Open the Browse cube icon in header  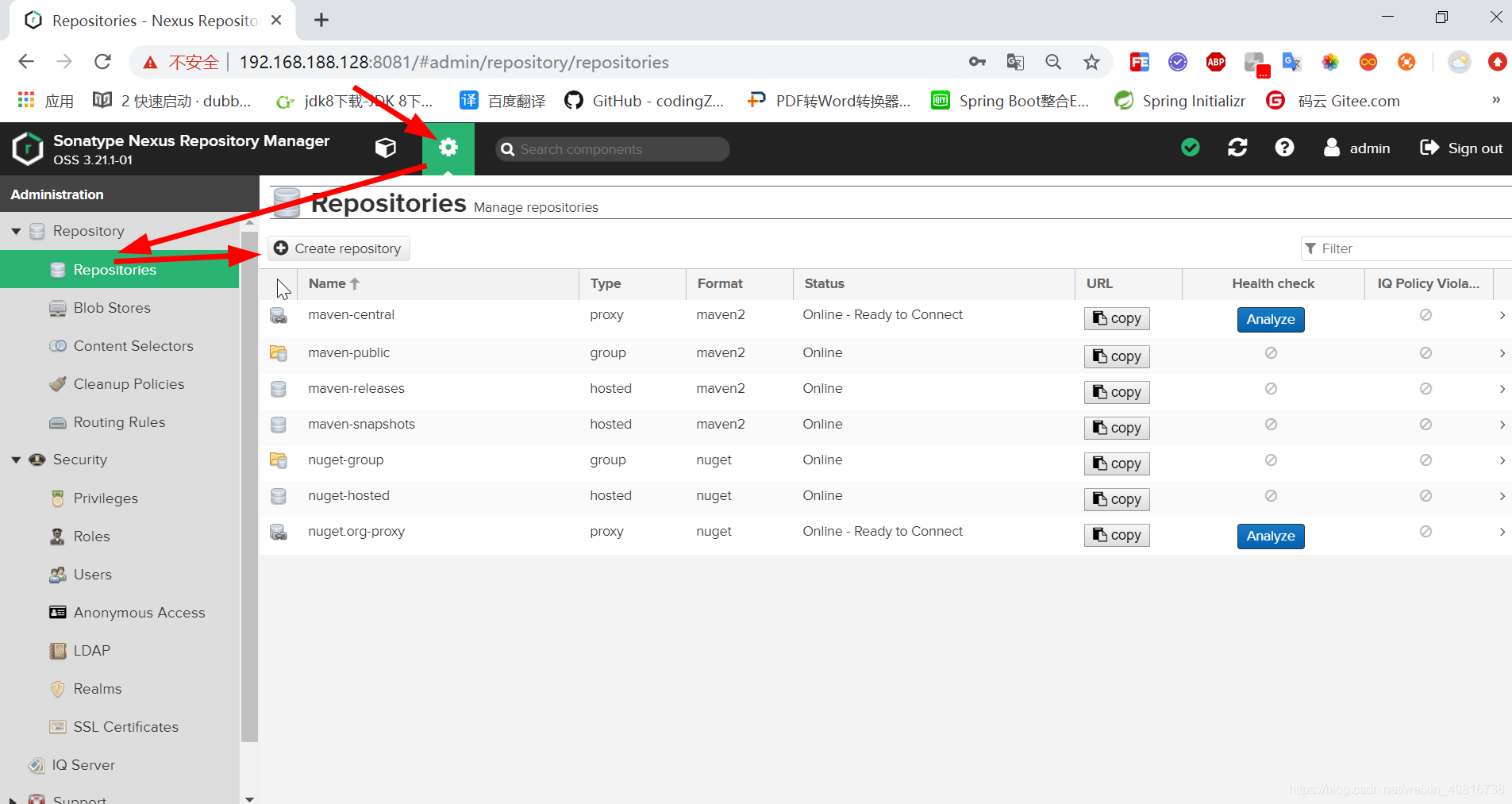(386, 148)
